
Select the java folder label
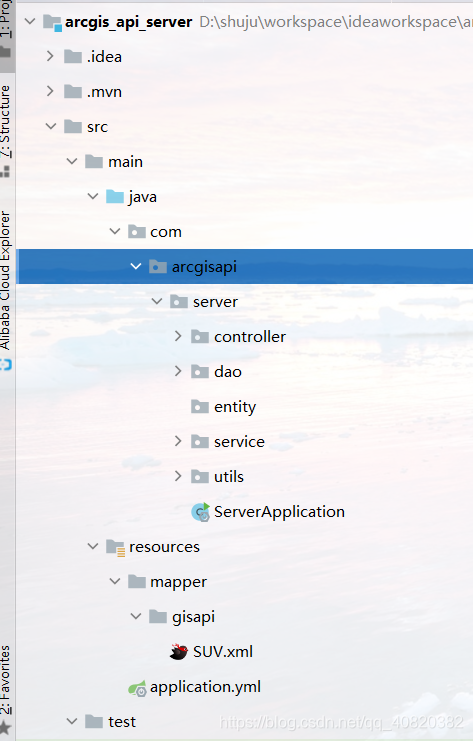click(142, 198)
